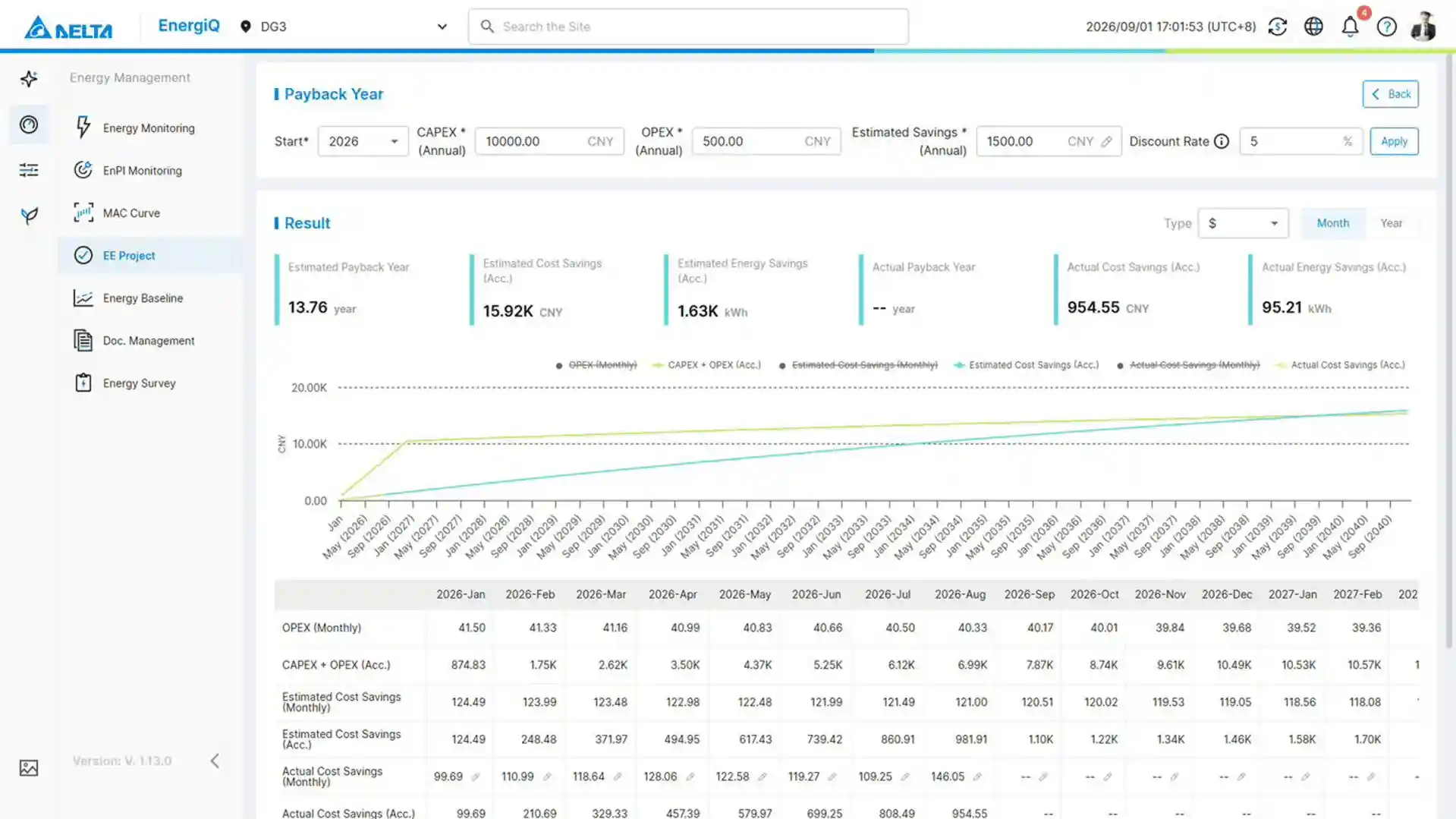
Task: Open the AI sparkle icon in left rail
Action: (x=29, y=79)
